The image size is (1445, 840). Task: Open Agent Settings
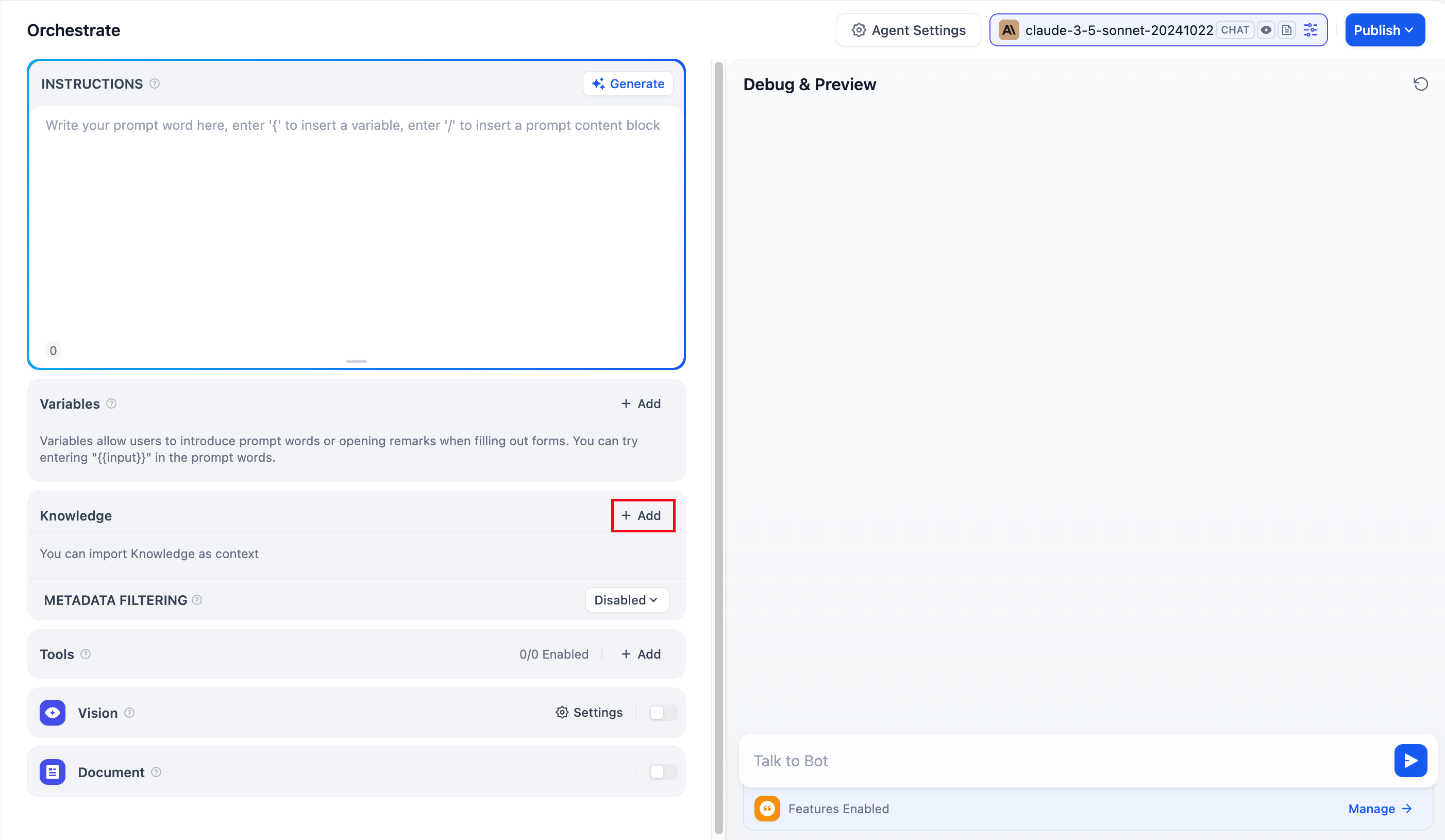(909, 30)
